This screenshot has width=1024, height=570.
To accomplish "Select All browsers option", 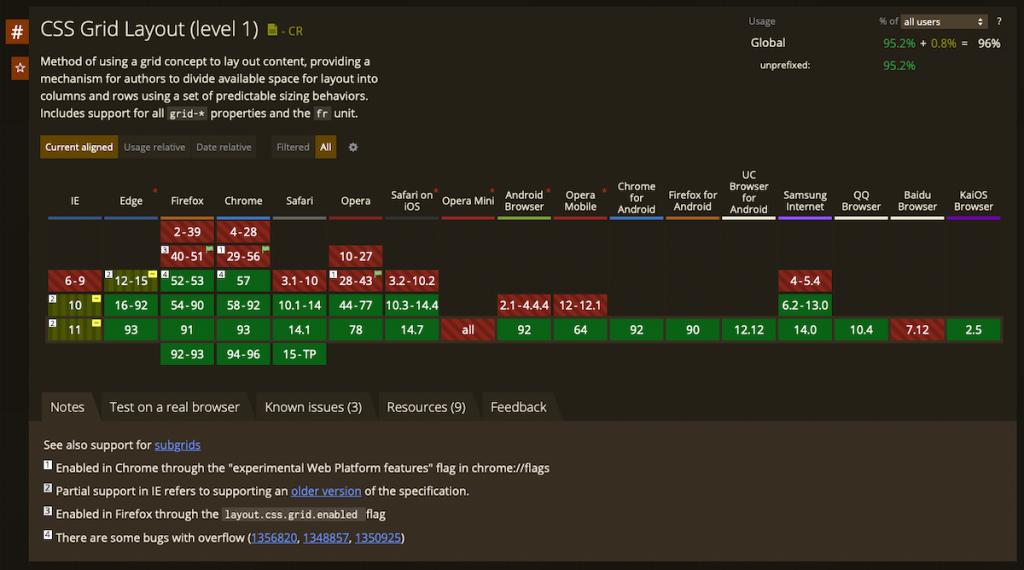I will tap(326, 148).
